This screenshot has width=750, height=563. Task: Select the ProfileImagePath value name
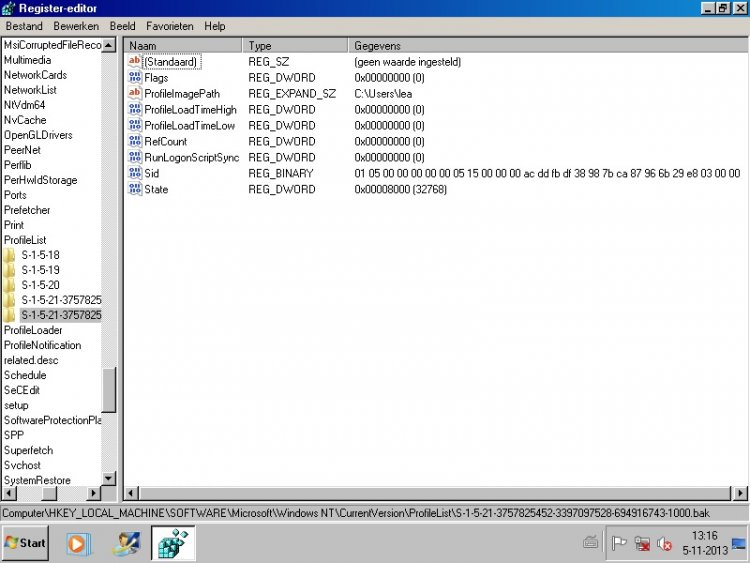182,93
